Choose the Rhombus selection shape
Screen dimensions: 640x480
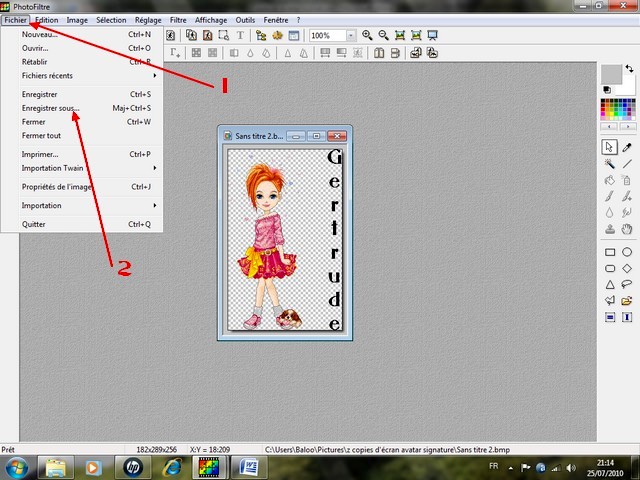tap(627, 268)
